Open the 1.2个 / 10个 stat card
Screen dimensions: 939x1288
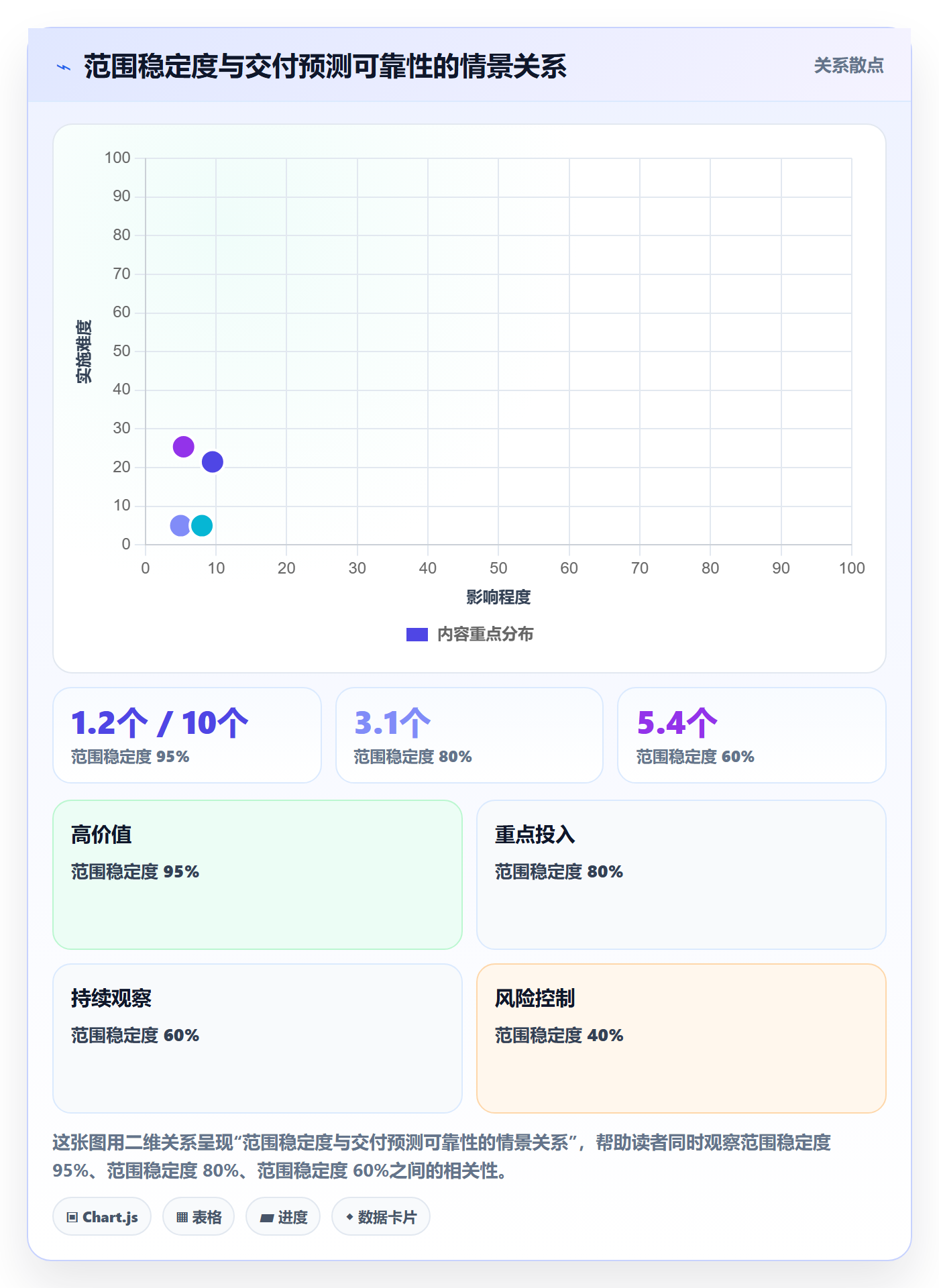187,735
